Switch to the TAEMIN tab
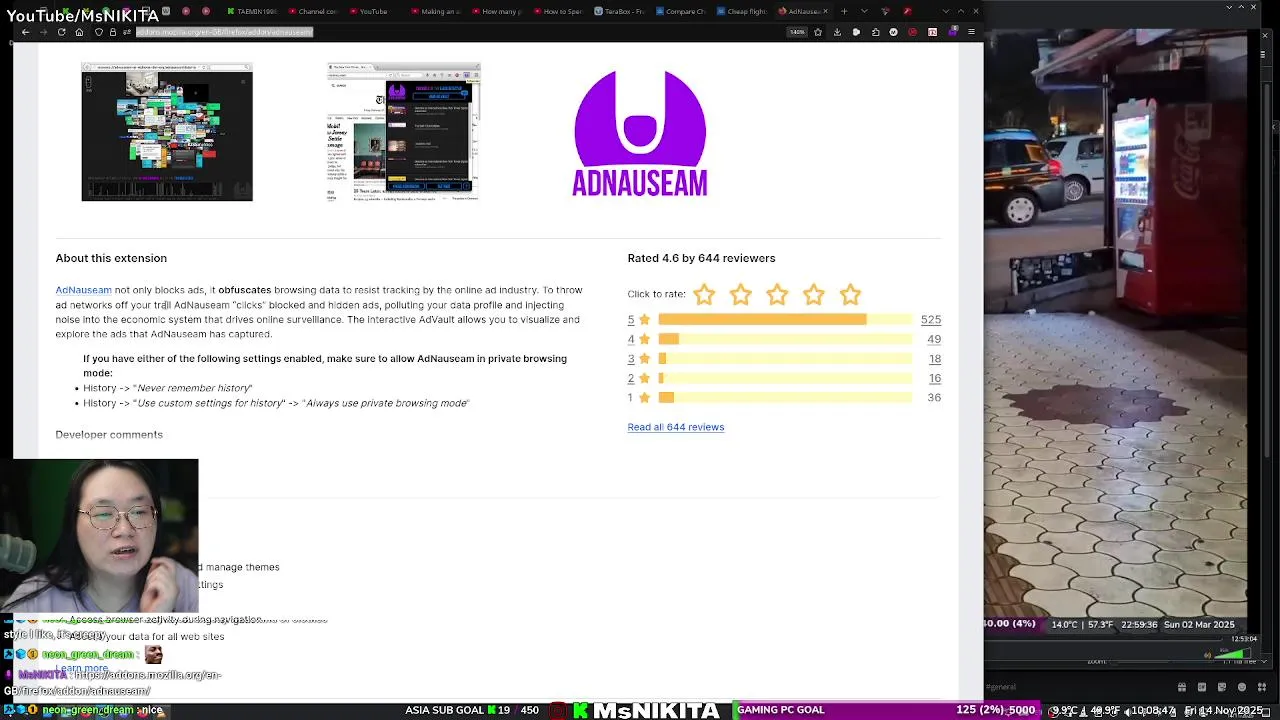1280x720 pixels. tap(252, 11)
